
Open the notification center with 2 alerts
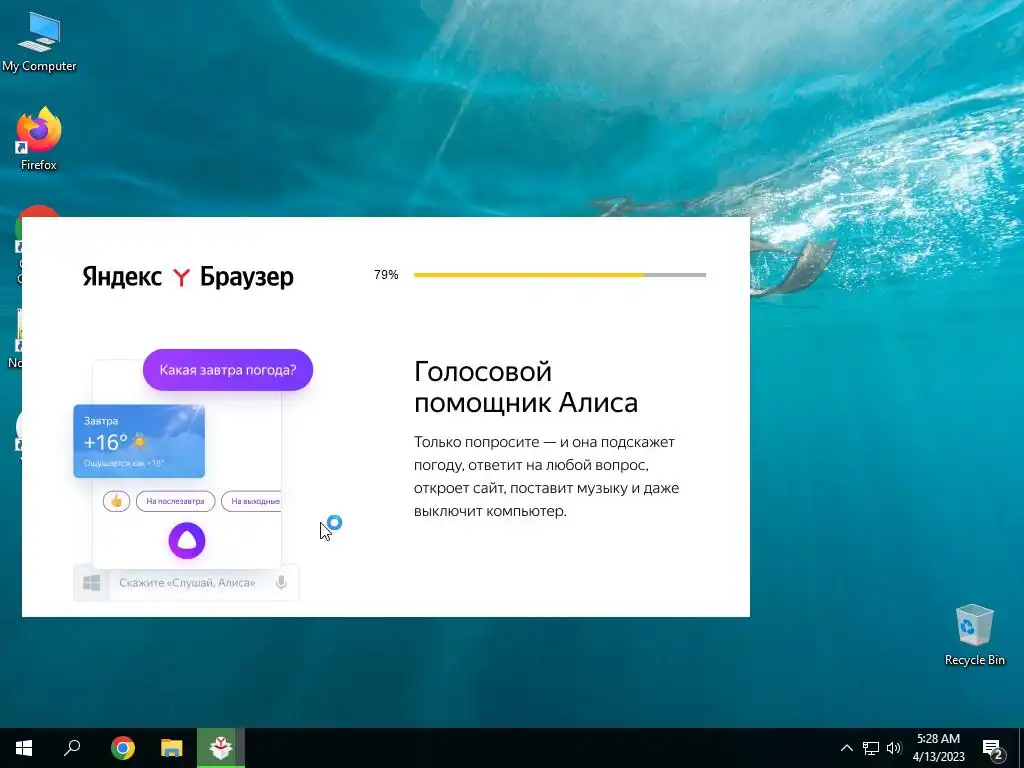click(993, 749)
